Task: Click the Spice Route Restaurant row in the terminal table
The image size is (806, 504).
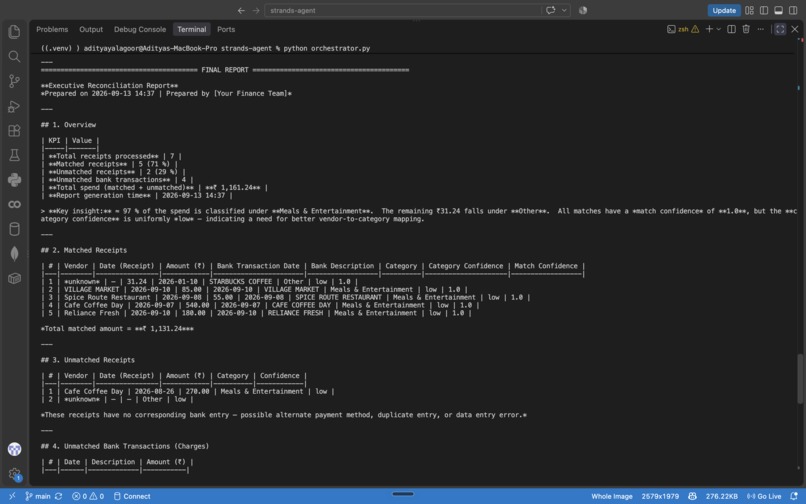Action: coord(285,297)
